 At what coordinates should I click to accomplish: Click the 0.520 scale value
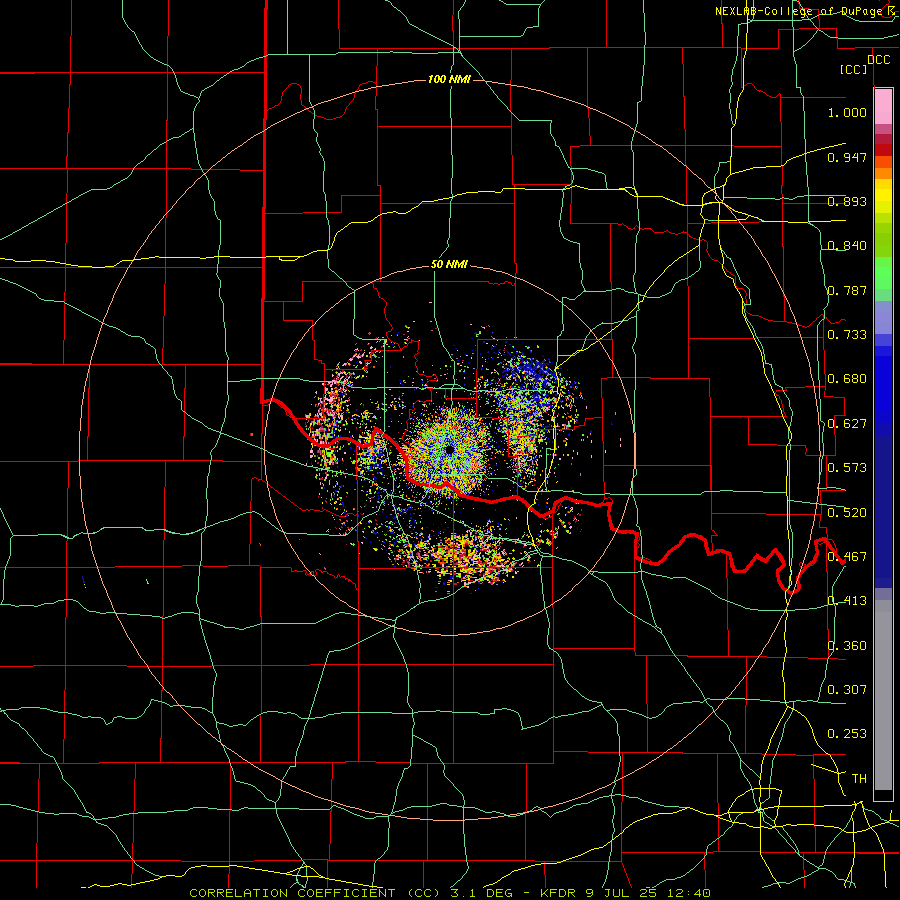click(x=847, y=513)
